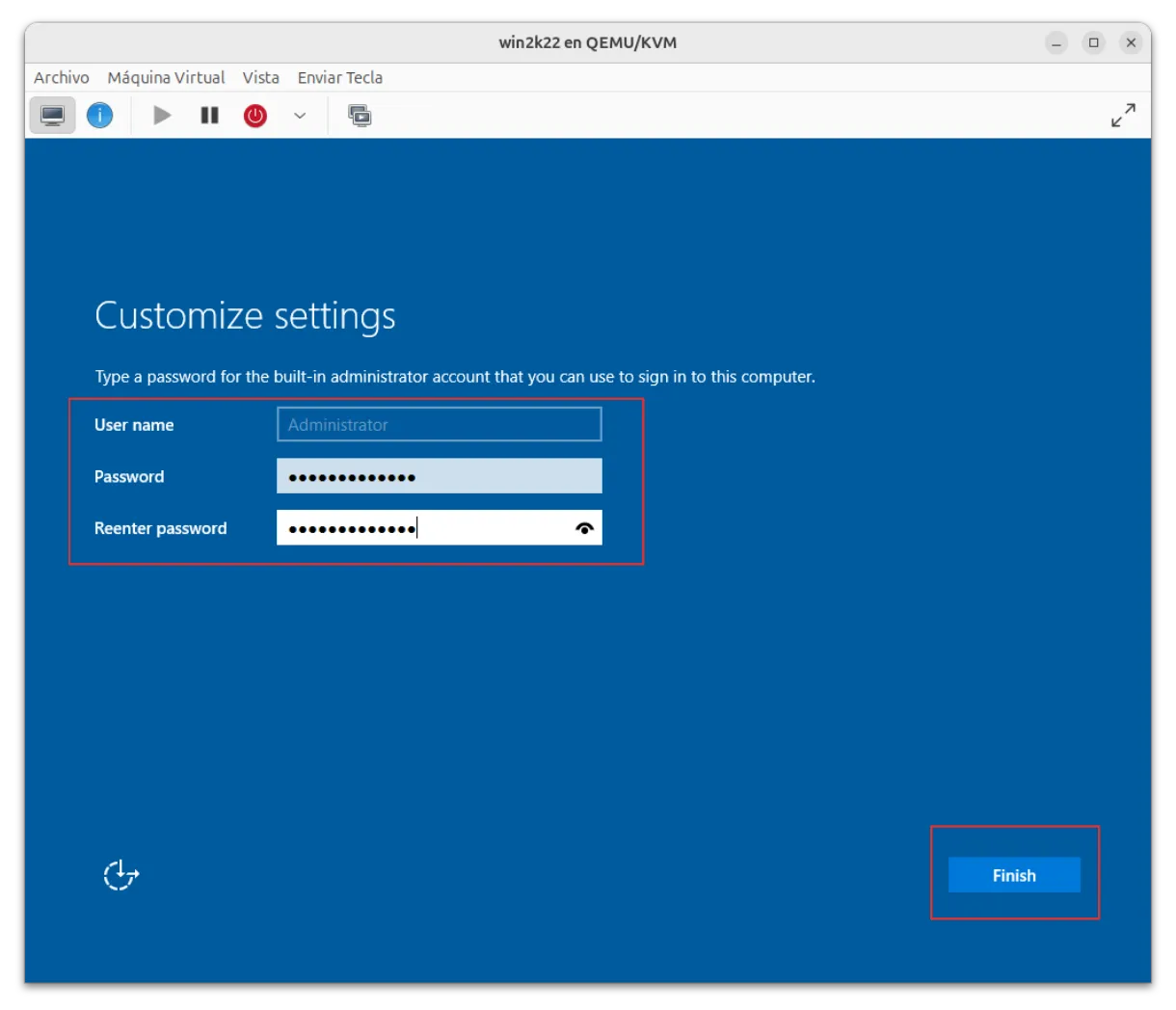Click the red power shutdown icon
1176x1010 pixels.
[255, 116]
